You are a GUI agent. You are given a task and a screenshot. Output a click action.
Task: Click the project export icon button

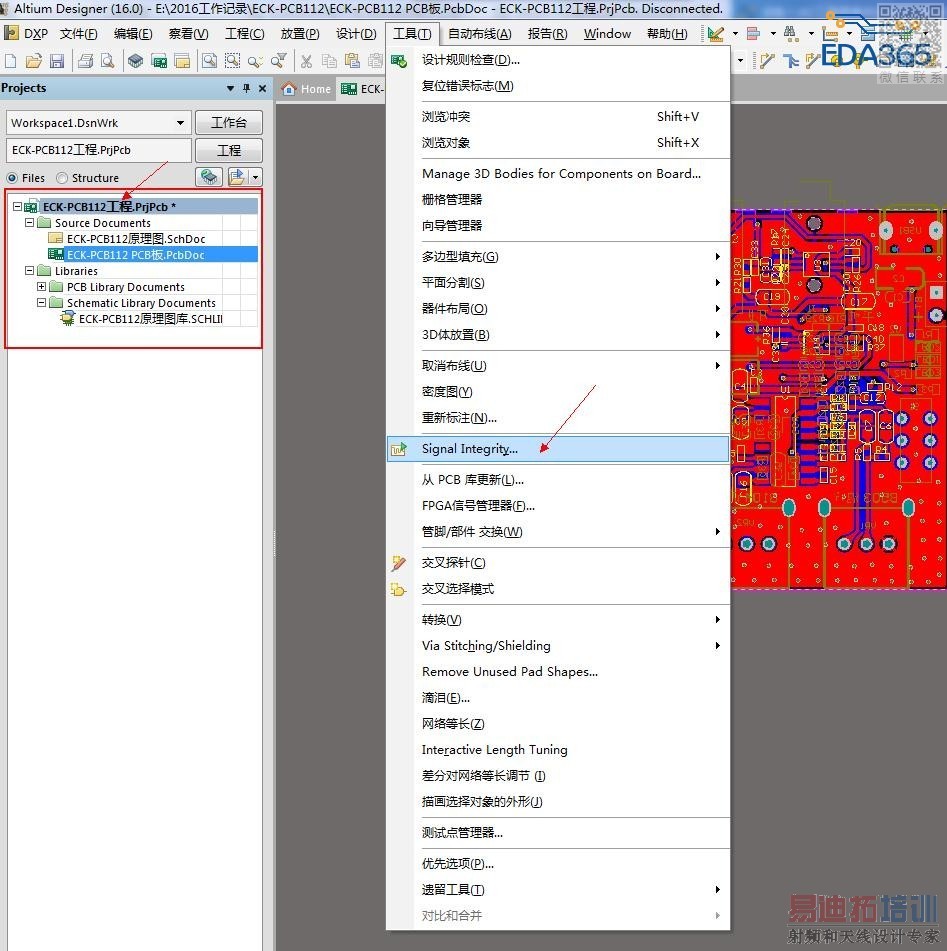(x=237, y=176)
